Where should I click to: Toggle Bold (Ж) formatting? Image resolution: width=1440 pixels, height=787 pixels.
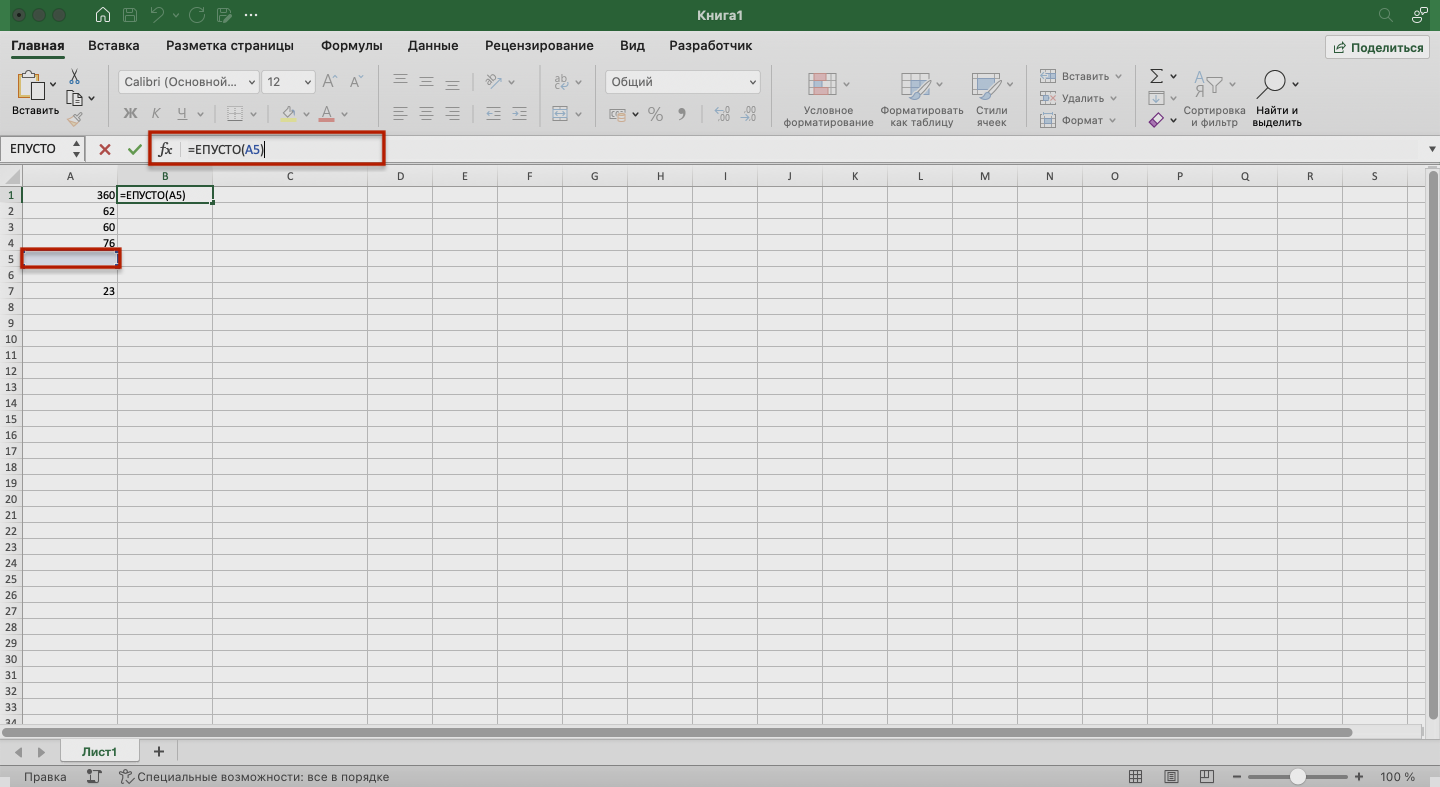click(130, 114)
